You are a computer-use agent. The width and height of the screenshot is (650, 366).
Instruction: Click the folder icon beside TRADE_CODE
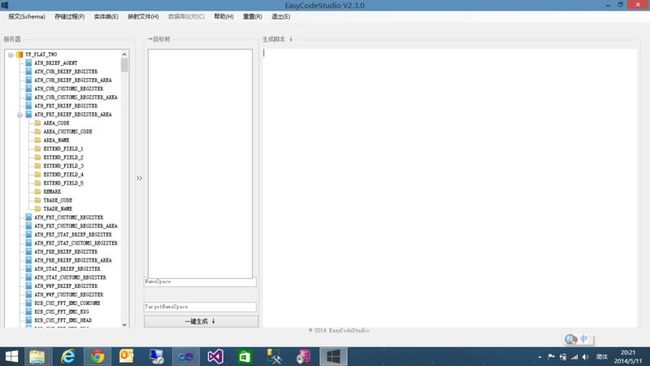(37, 200)
